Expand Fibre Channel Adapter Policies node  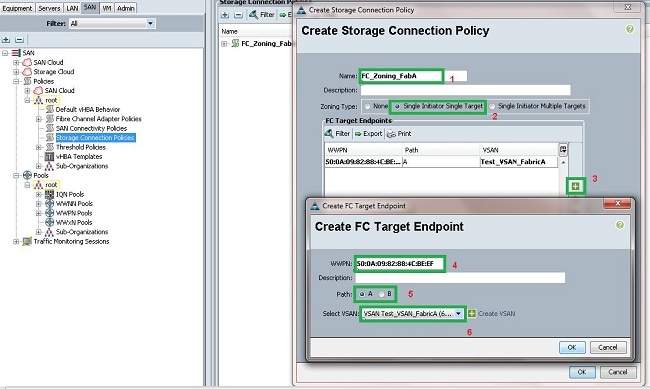39,119
